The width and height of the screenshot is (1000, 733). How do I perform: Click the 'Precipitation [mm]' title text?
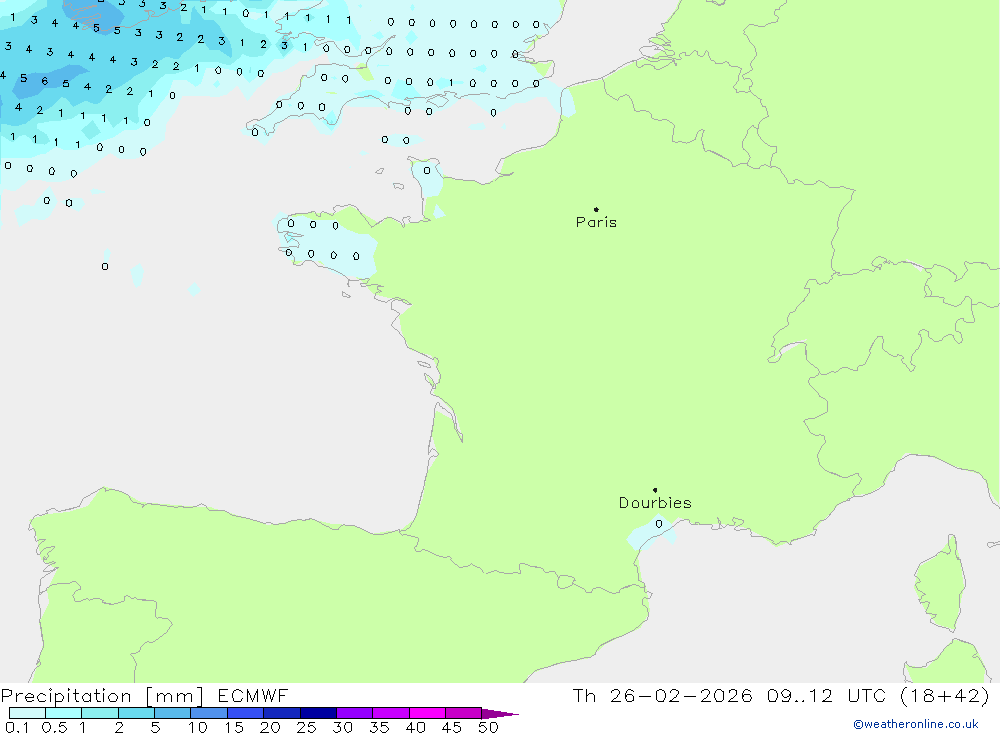pos(102,696)
